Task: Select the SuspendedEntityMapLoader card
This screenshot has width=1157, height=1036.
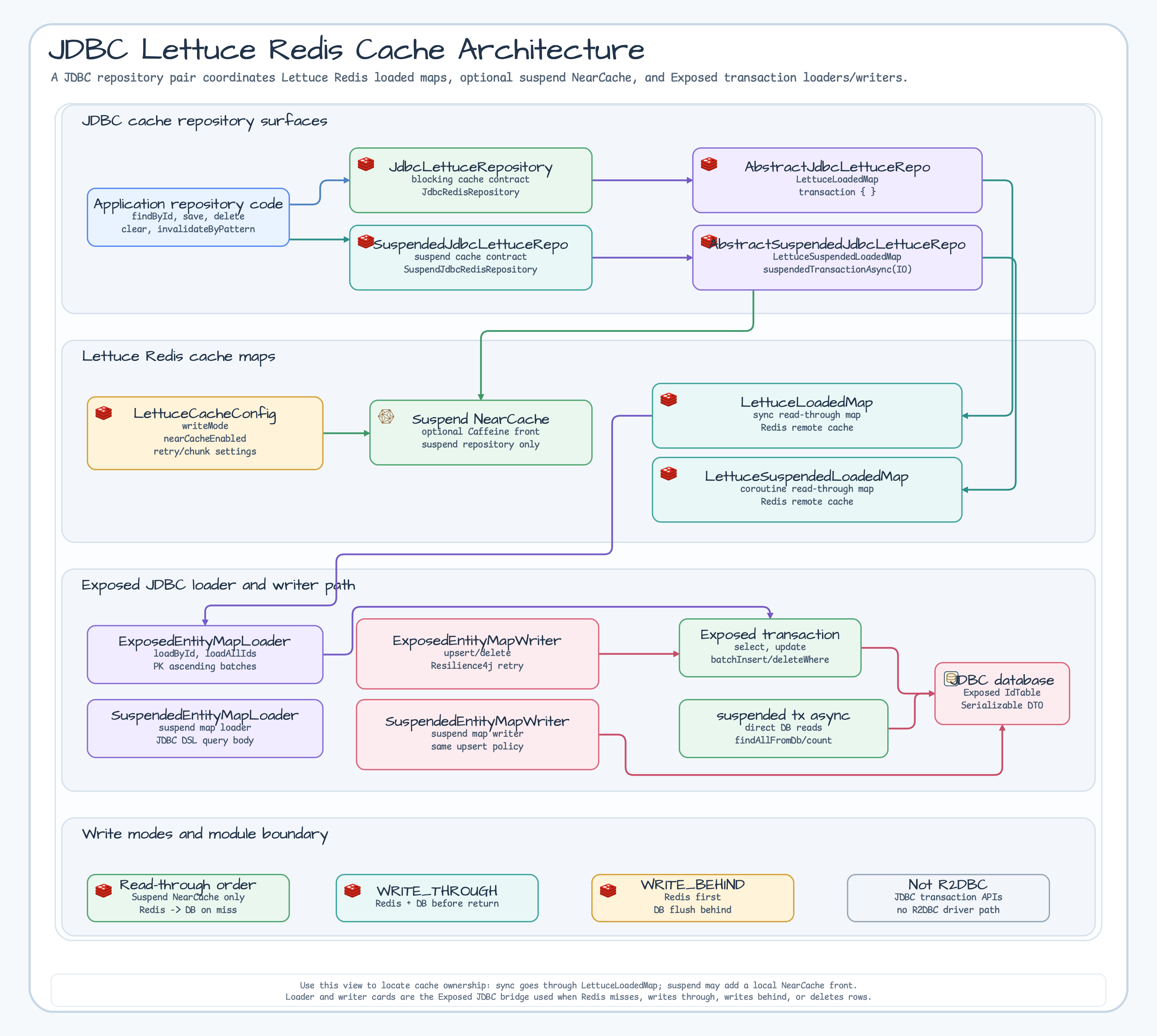Action: 205,729
